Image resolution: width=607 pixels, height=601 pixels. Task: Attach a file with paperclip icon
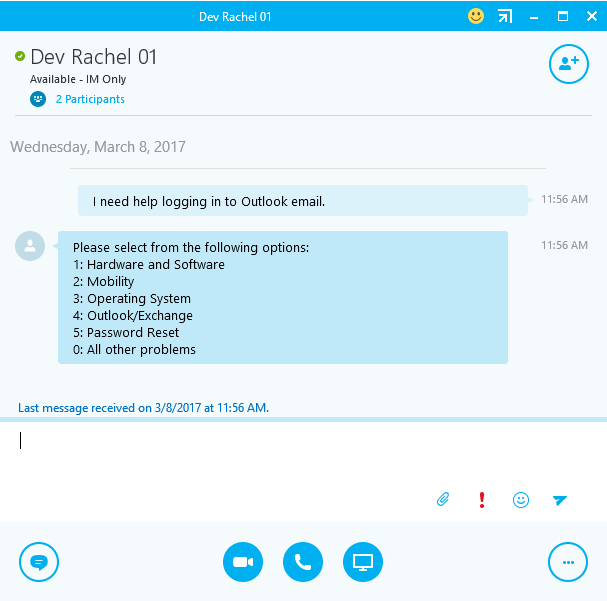pos(443,499)
